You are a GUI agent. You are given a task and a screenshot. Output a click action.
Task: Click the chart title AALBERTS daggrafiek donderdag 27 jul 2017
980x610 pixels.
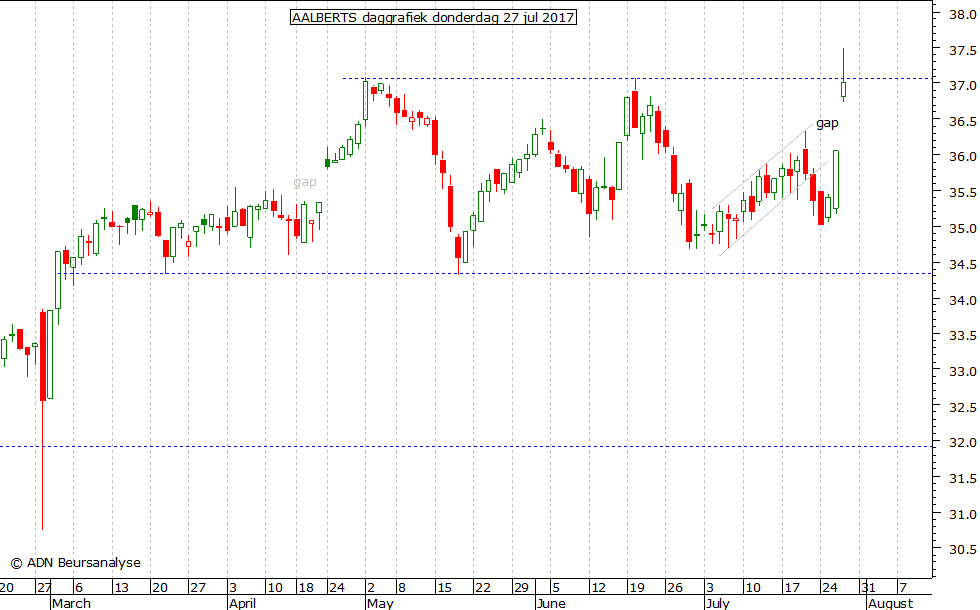pyautogui.click(x=433, y=18)
